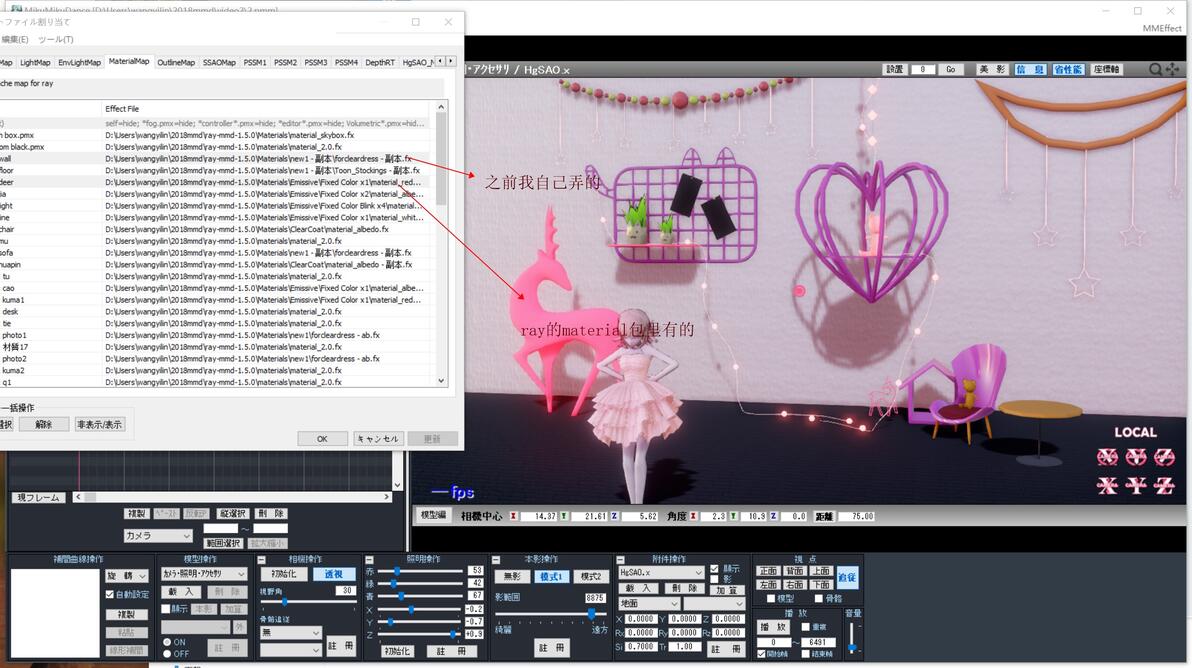1192x668 pixels.
Task: Collapse the 附件操作 panel with minus icon
Action: 620,559
